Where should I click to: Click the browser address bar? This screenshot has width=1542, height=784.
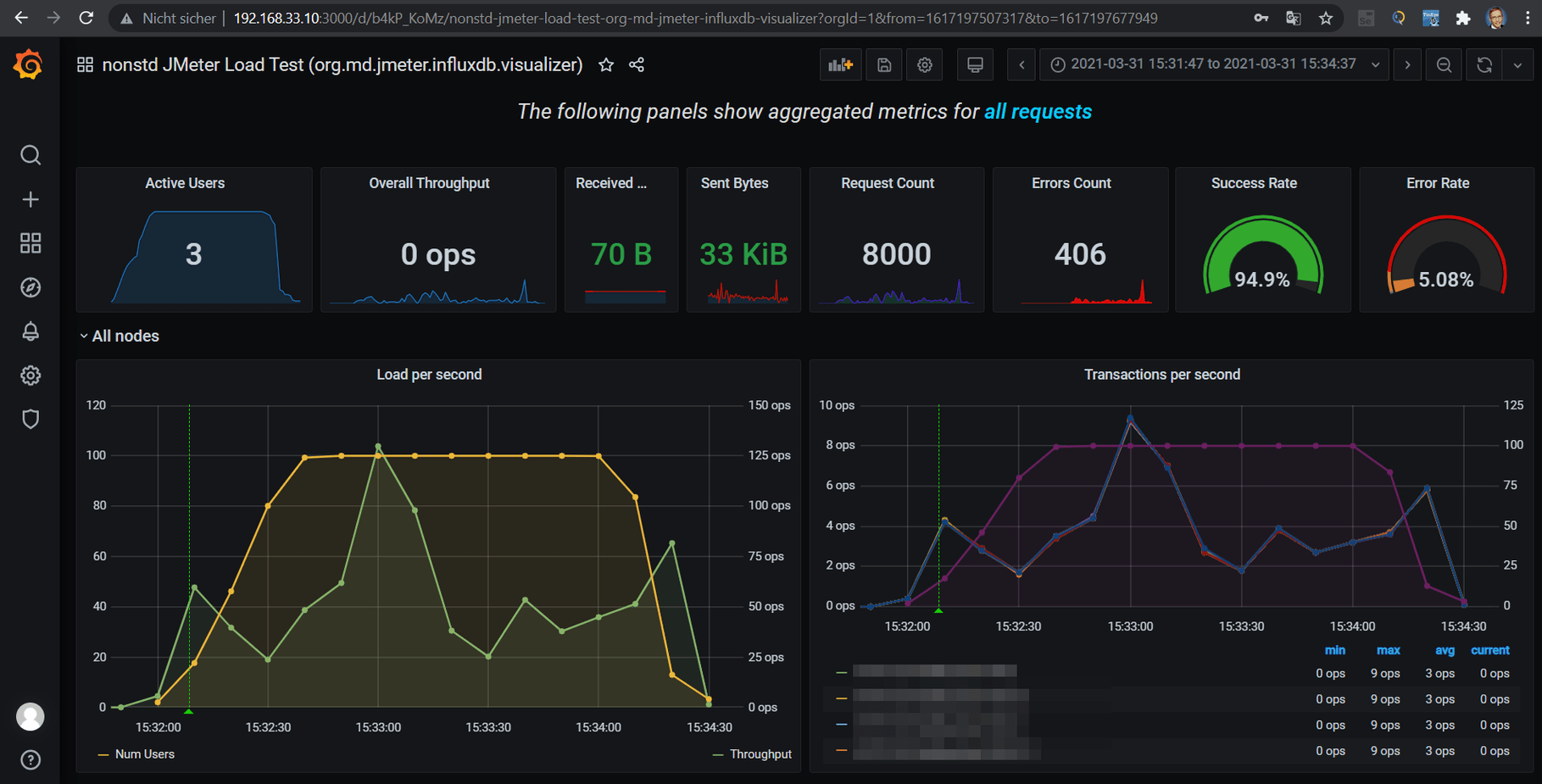pyautogui.click(x=593, y=17)
